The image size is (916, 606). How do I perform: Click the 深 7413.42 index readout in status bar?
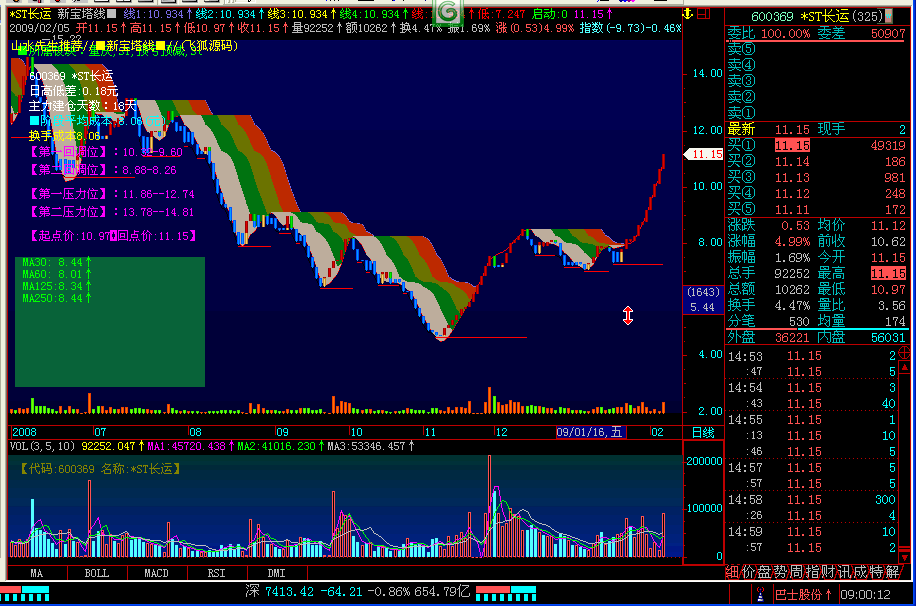358,591
